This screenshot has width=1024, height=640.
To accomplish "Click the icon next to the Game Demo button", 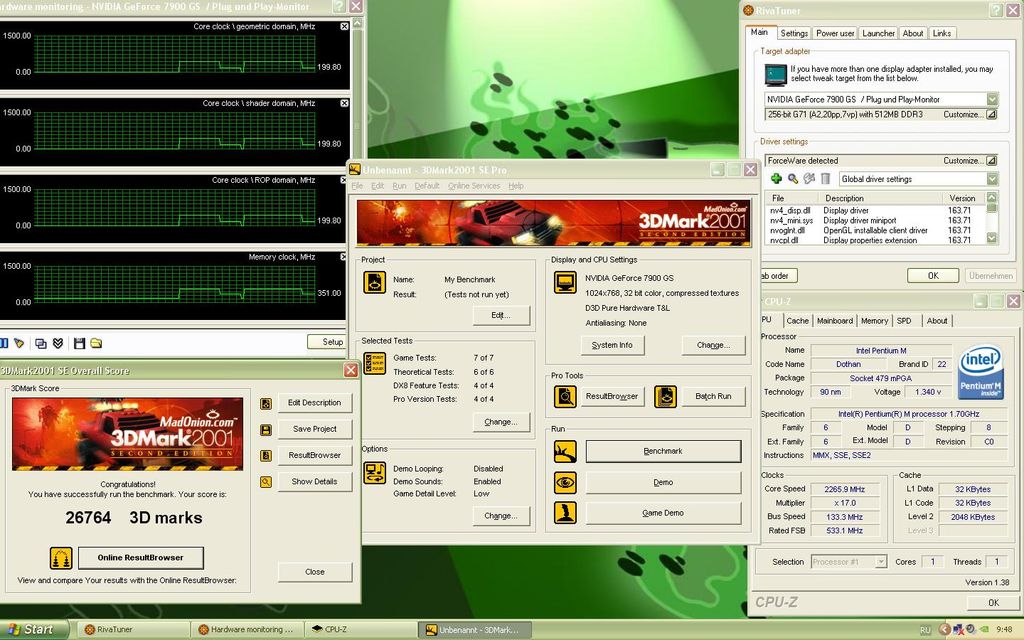I will [565, 513].
